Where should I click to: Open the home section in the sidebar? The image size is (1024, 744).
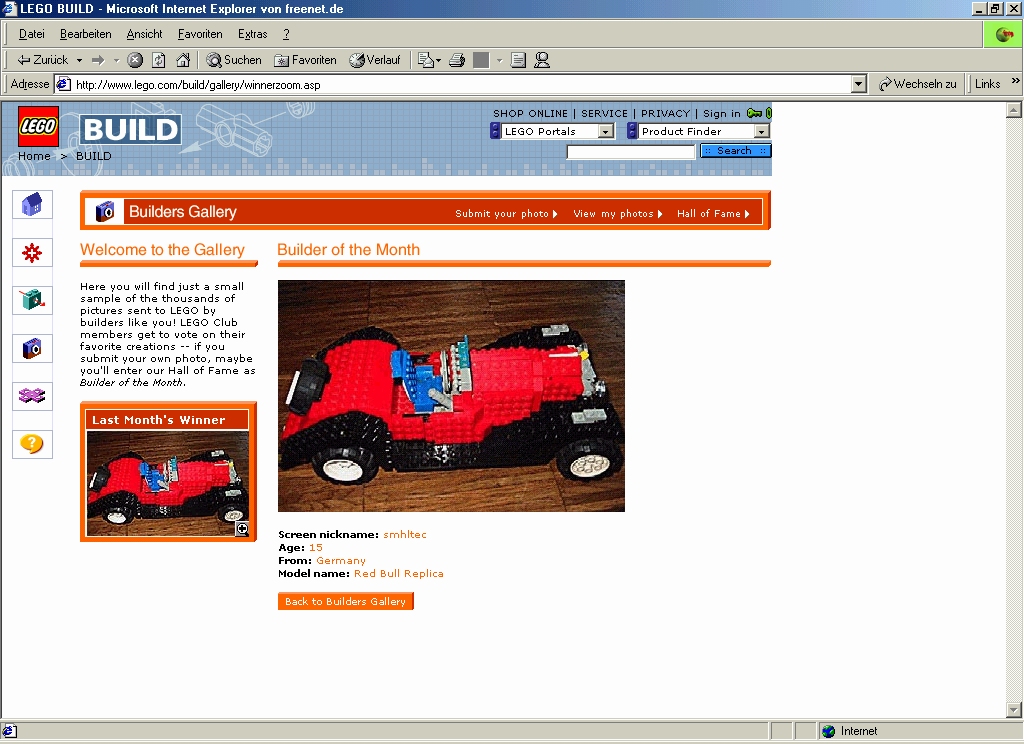32,203
